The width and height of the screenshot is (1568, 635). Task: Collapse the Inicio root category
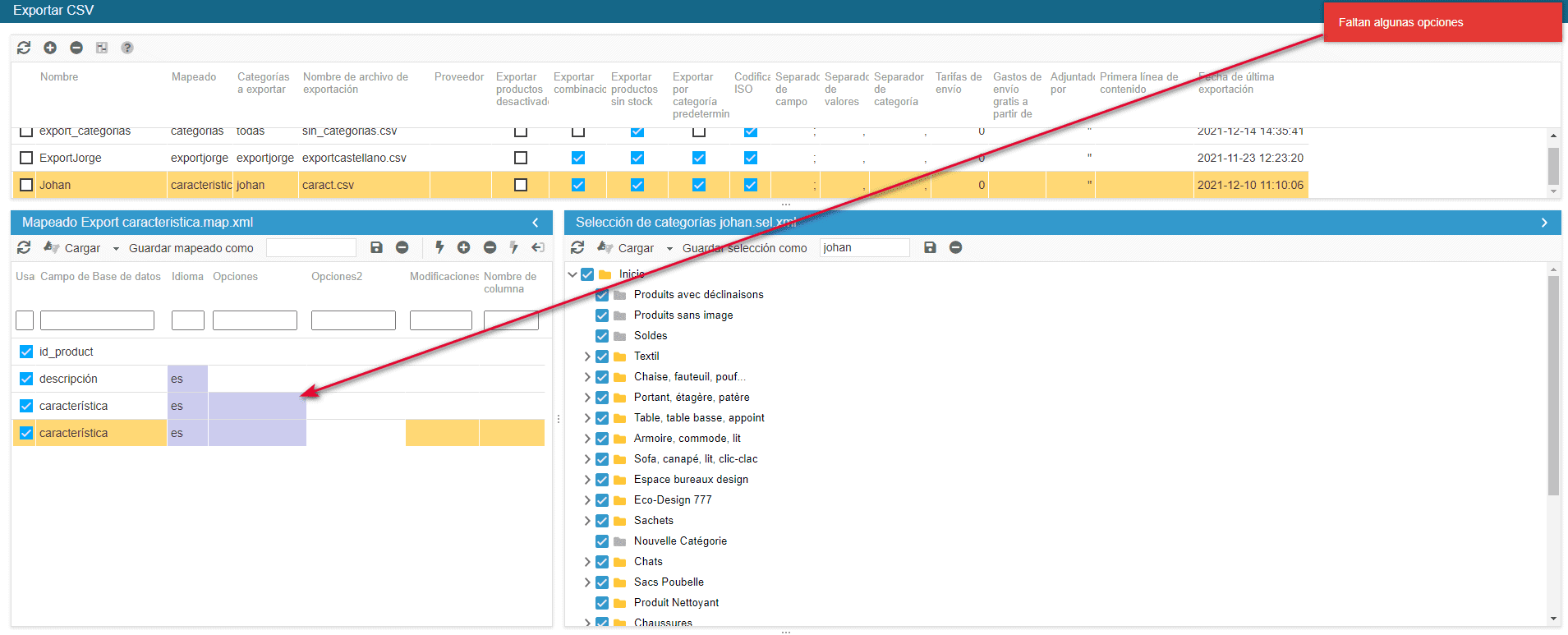572,274
